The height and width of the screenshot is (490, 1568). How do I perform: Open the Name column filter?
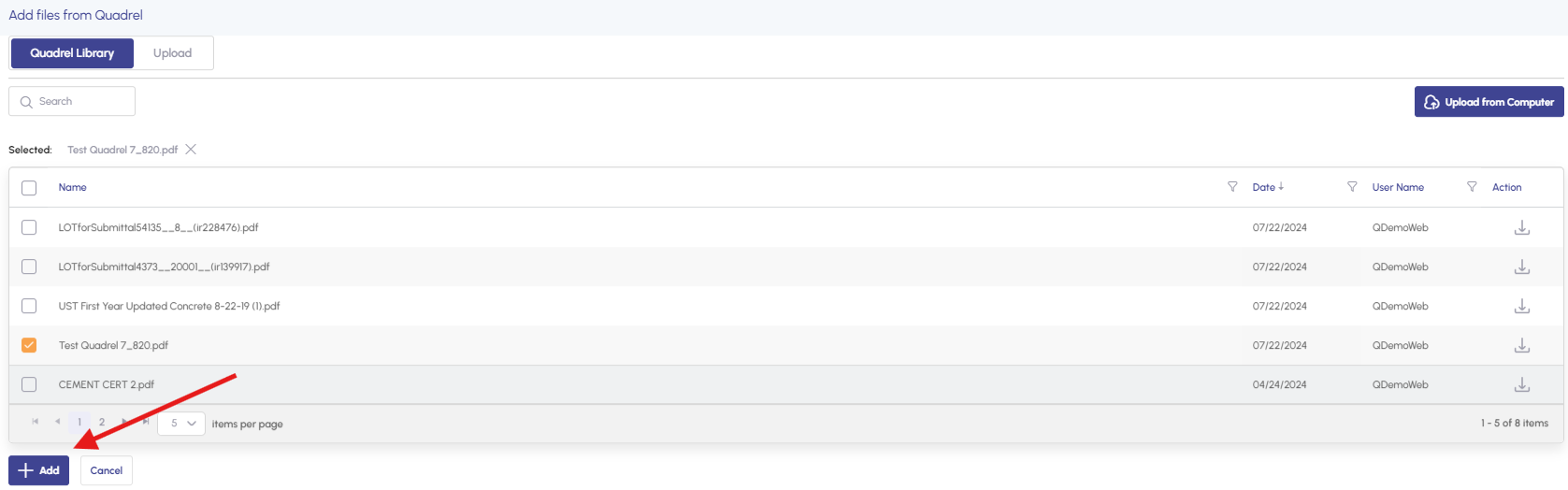tap(1232, 187)
